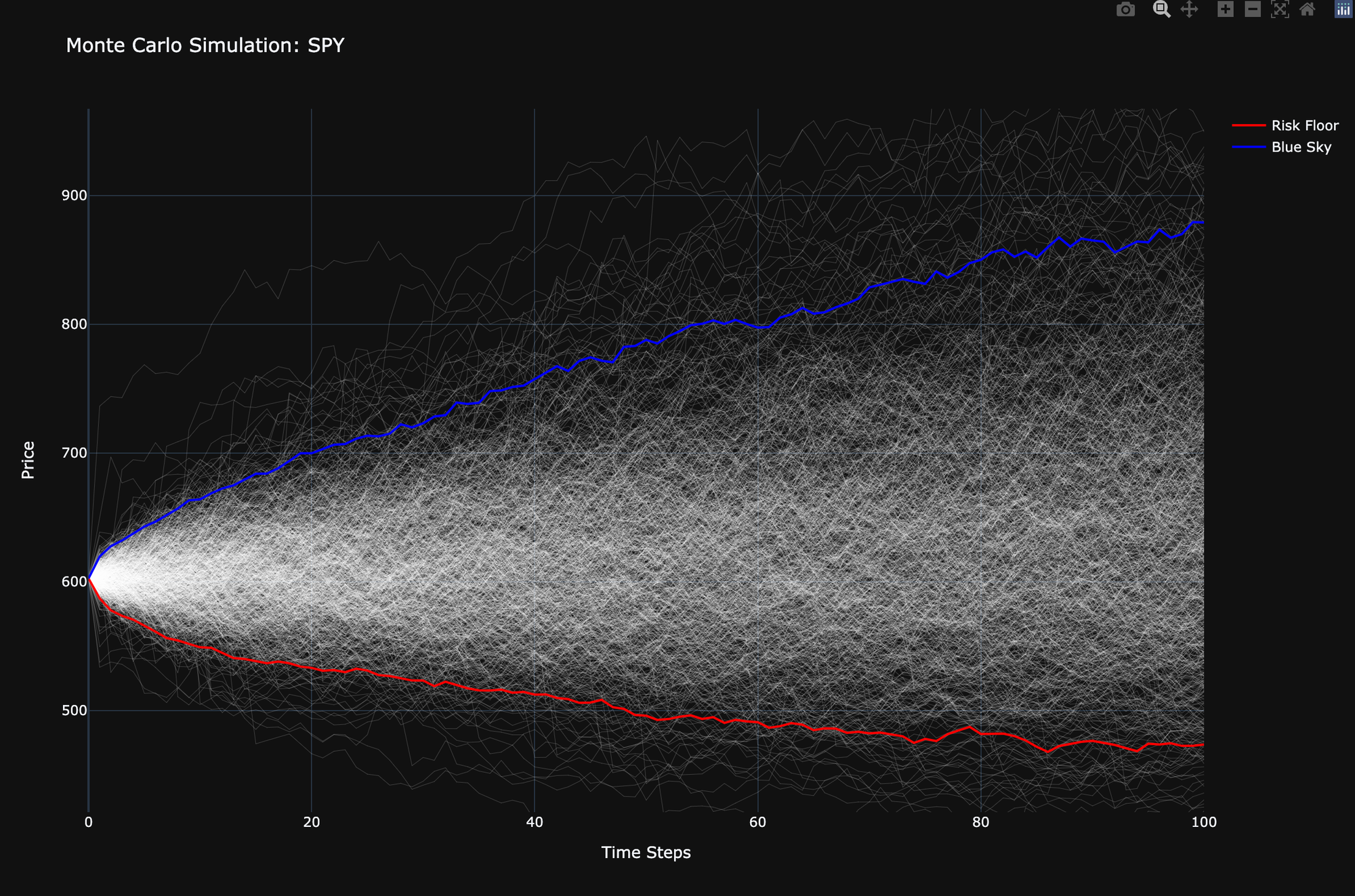
Task: Click the Zoom out minus button
Action: tap(1253, 9)
